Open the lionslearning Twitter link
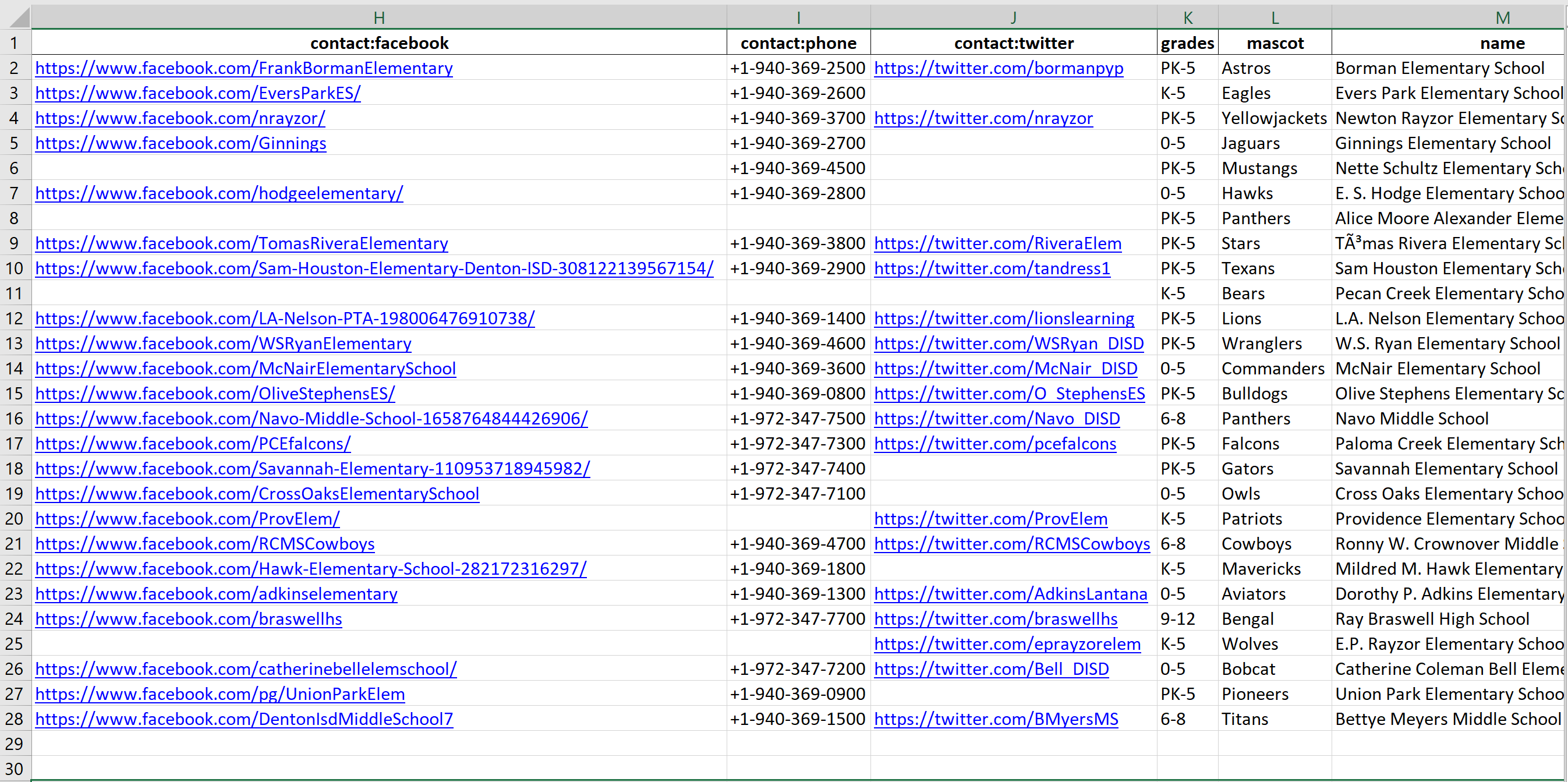 click(x=1004, y=319)
